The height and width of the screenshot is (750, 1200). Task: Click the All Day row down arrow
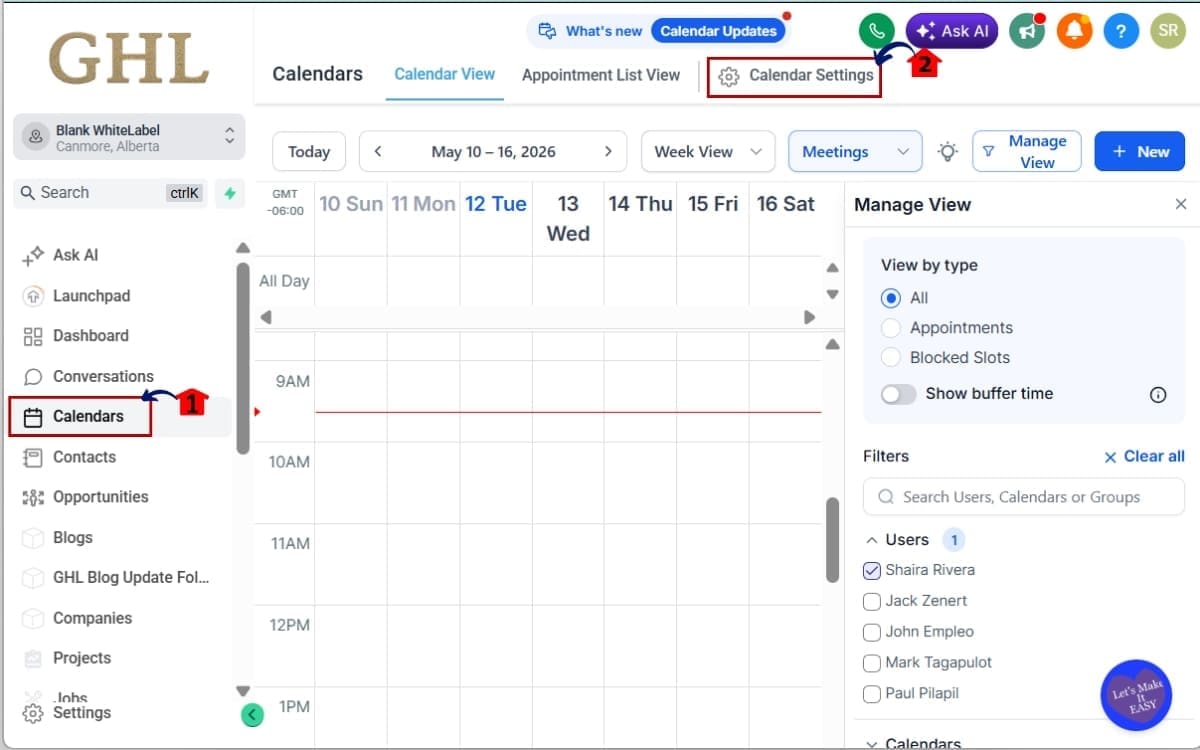(x=832, y=294)
